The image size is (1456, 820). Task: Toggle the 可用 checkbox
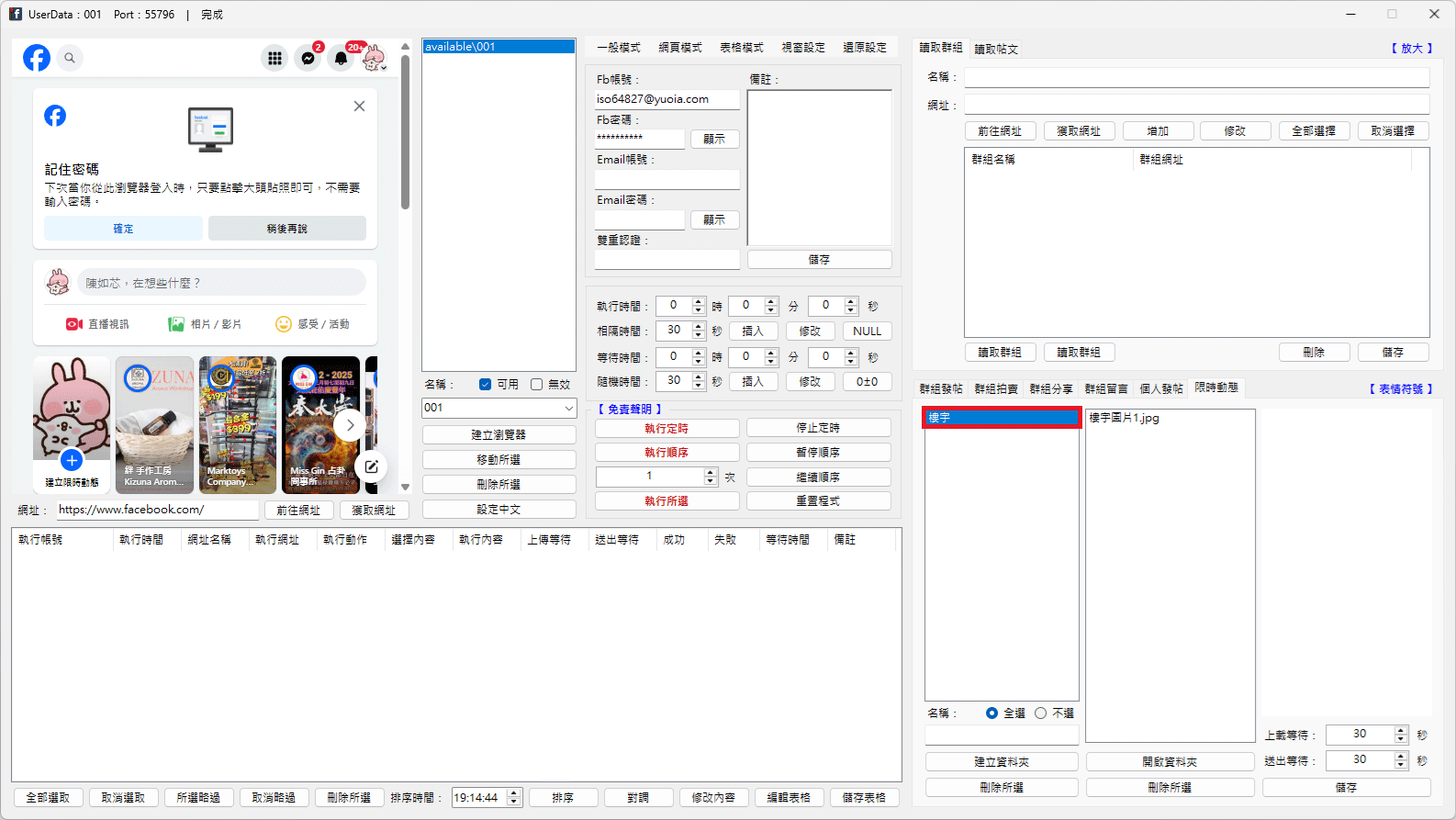tap(485, 385)
